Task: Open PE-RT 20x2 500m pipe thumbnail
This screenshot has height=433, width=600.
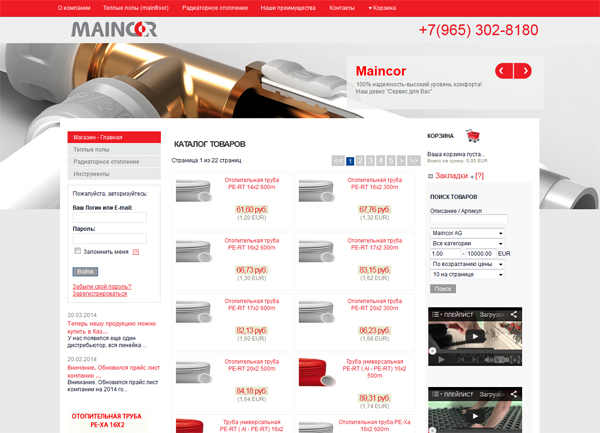Action: 194,372
